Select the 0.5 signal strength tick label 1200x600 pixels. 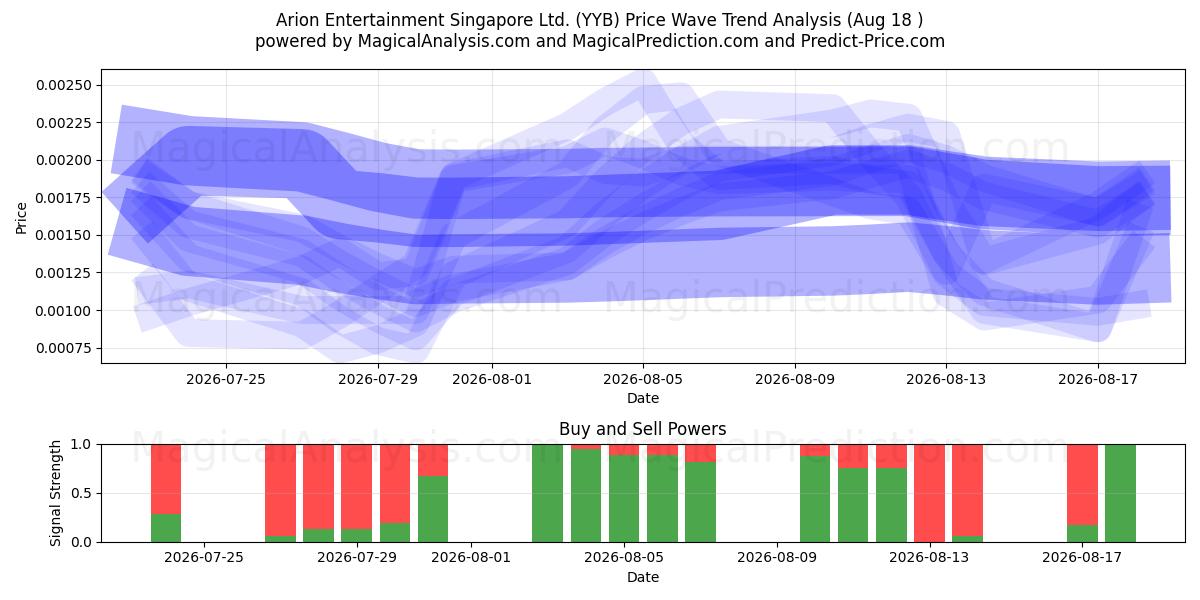click(x=81, y=493)
